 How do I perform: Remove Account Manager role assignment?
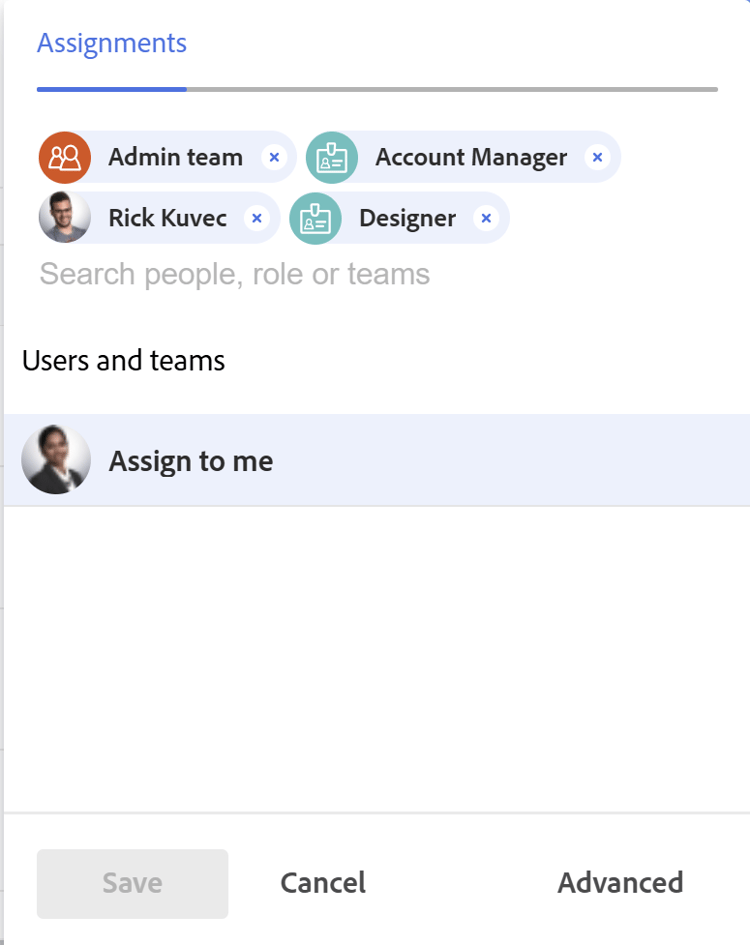(597, 157)
